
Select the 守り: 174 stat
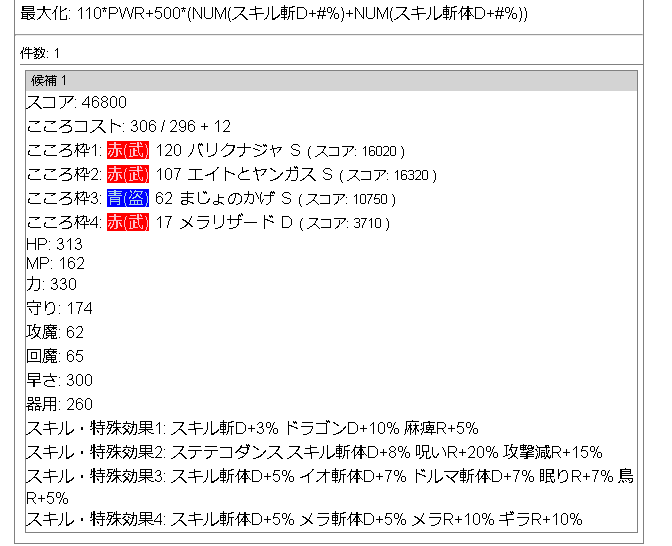[x=59, y=308]
